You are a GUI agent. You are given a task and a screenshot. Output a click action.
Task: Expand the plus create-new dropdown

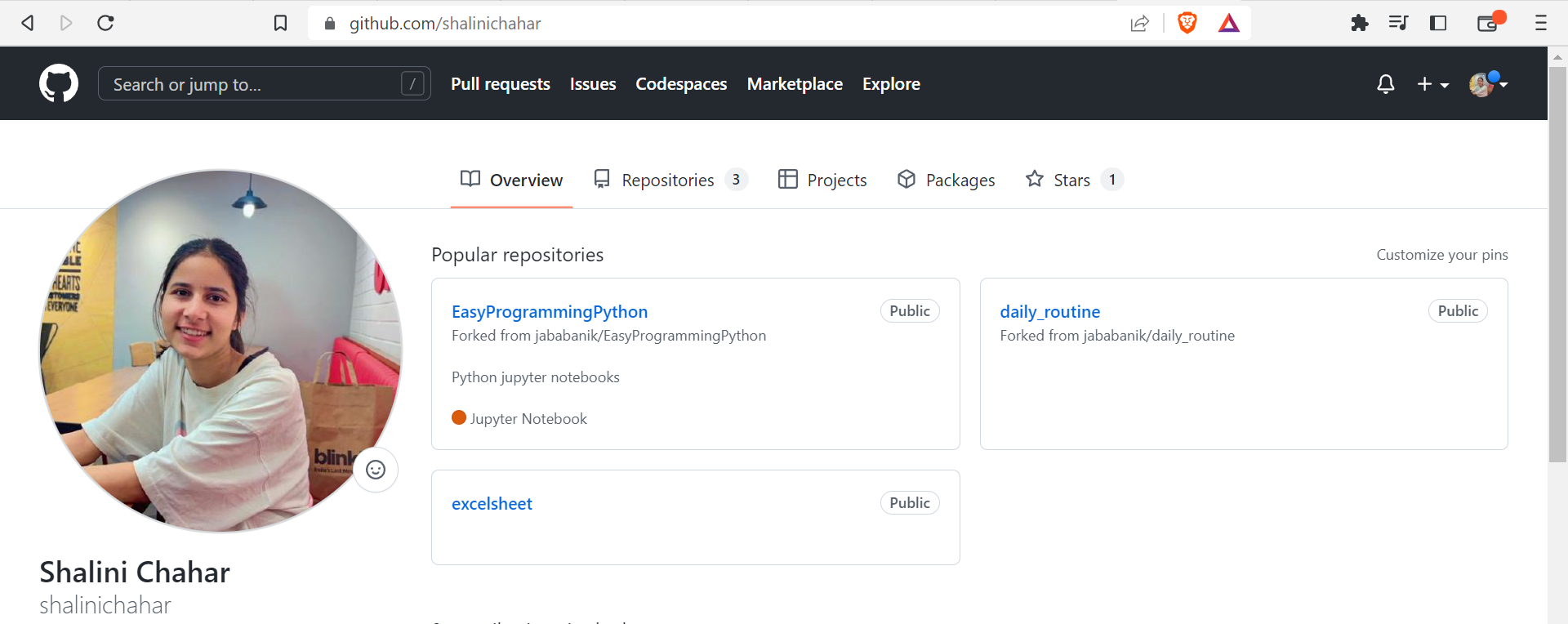[x=1432, y=84]
